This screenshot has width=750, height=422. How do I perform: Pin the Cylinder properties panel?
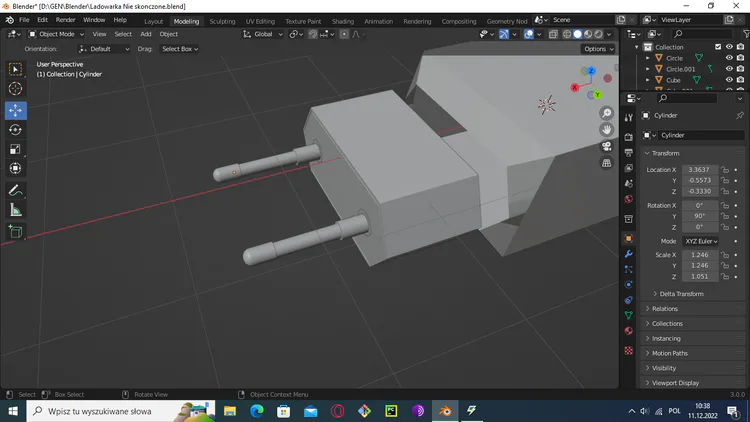point(739,115)
